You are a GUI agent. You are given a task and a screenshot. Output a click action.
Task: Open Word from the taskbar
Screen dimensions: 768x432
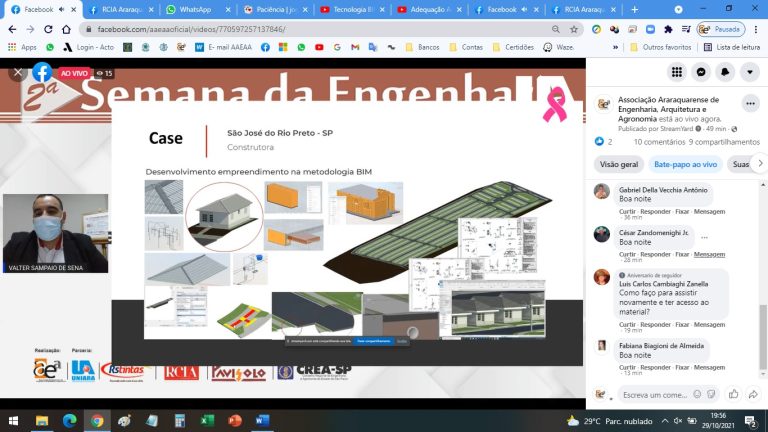point(263,421)
